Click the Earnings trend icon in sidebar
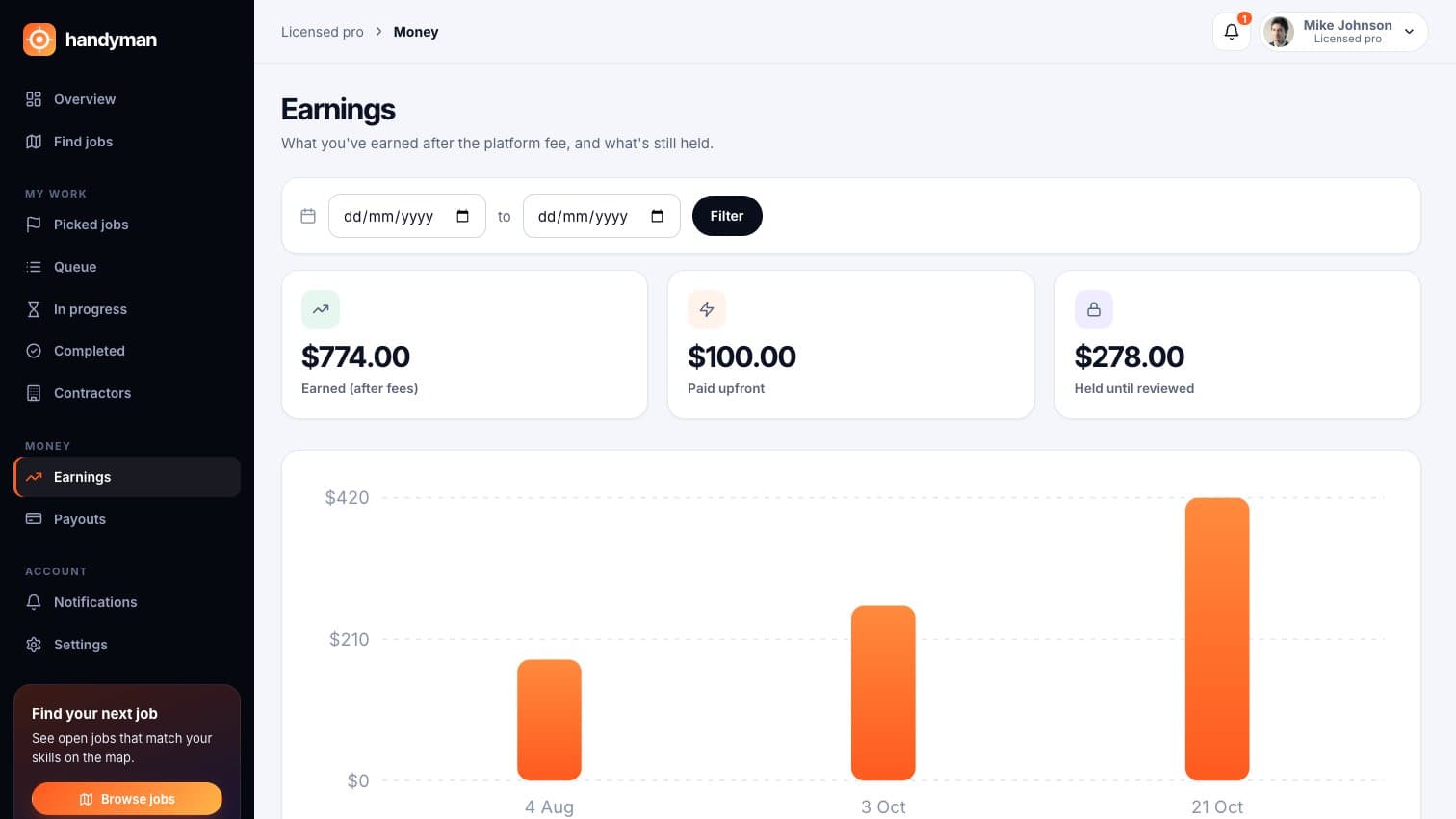Viewport: 1456px width, 819px height. 34,477
